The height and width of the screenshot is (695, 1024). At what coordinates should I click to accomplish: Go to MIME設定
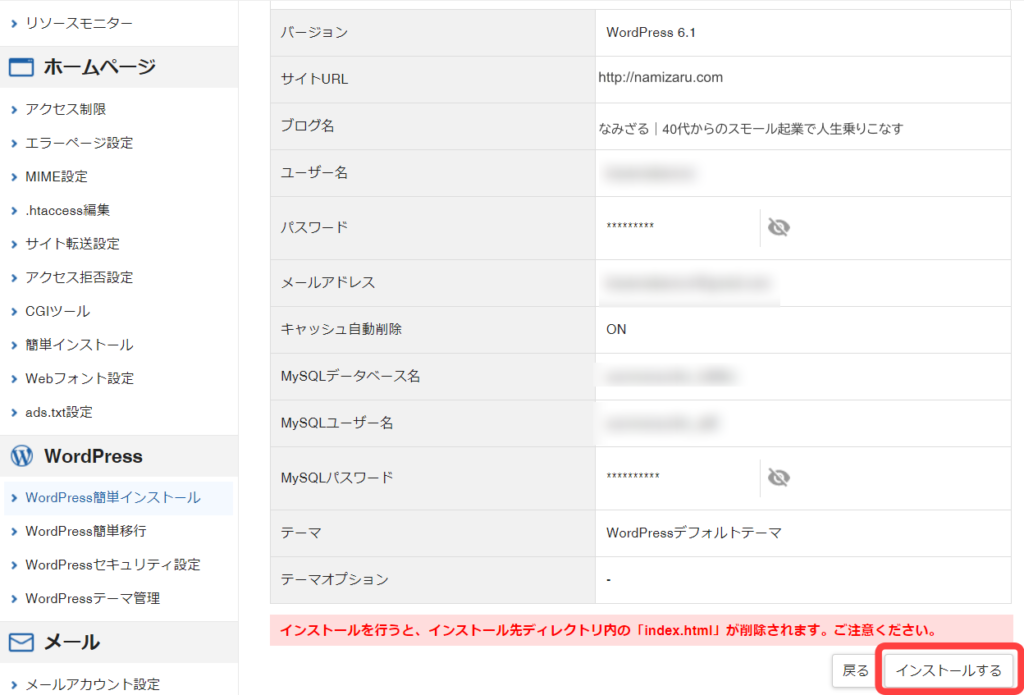(56, 176)
